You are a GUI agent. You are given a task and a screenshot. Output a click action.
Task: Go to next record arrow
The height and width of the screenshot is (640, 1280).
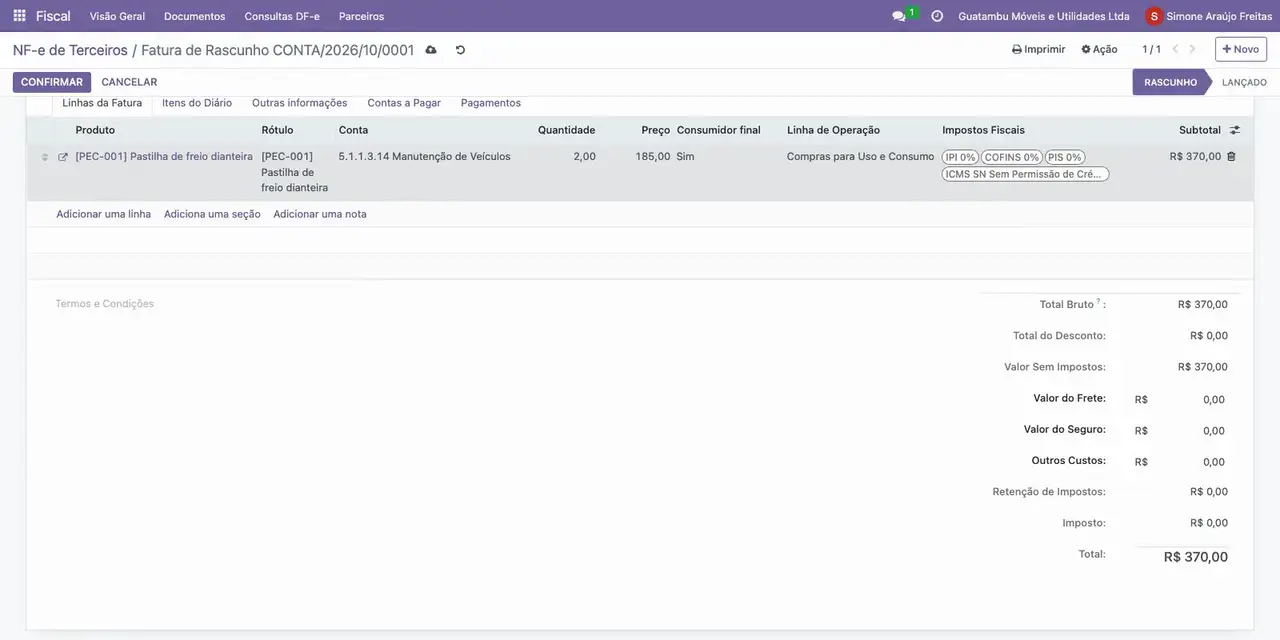[x=1192, y=49]
